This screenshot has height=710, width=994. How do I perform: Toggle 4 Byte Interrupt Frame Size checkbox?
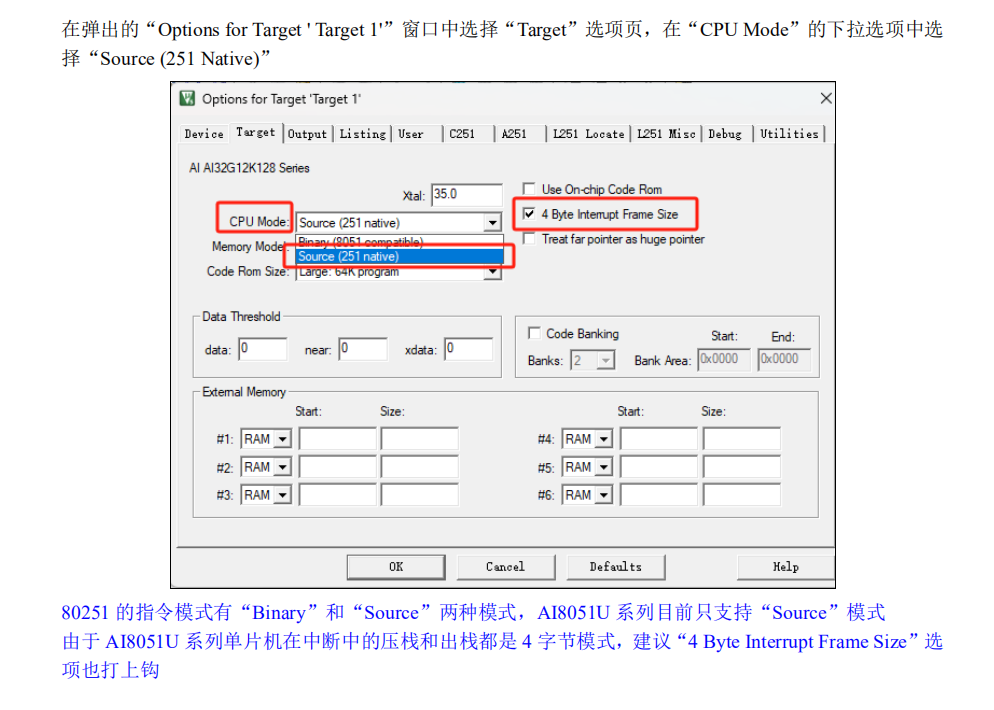tap(529, 214)
